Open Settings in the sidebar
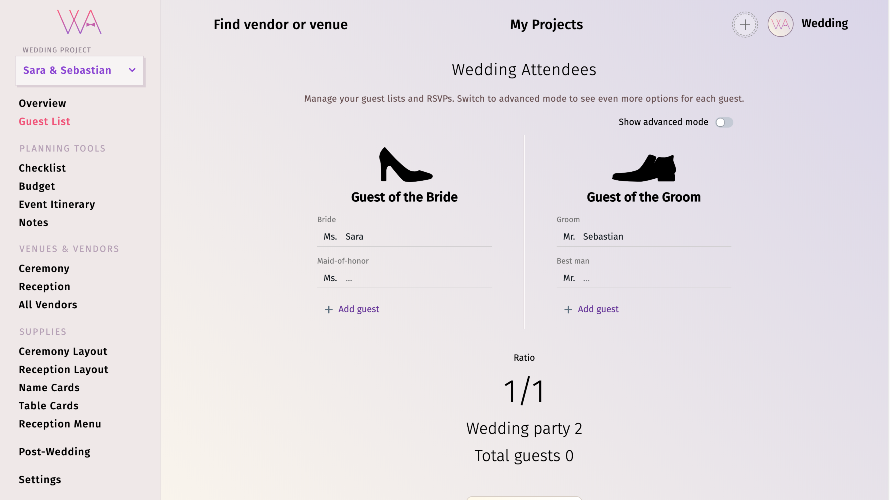This screenshot has height=500, width=890. point(40,480)
